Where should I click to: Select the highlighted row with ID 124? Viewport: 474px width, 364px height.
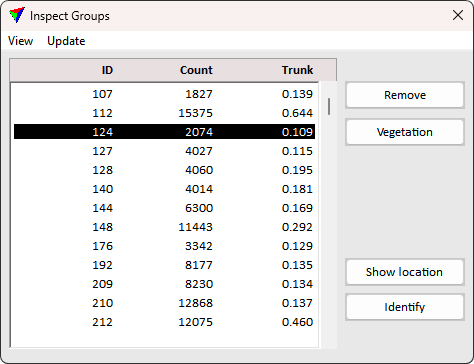click(164, 132)
